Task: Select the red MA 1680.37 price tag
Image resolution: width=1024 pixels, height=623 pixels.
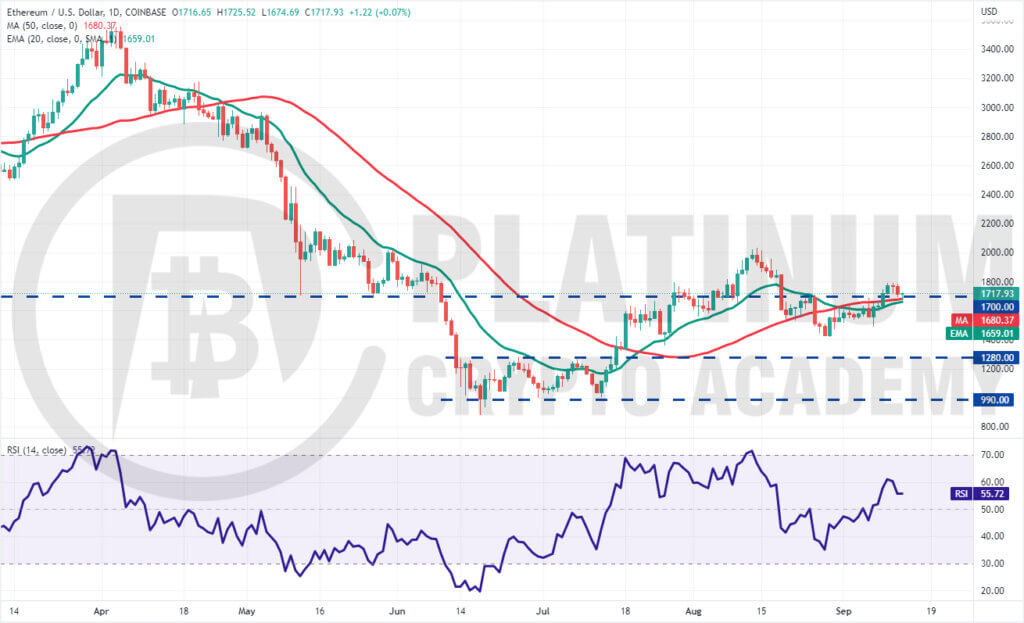Action: pyautogui.click(x=985, y=321)
